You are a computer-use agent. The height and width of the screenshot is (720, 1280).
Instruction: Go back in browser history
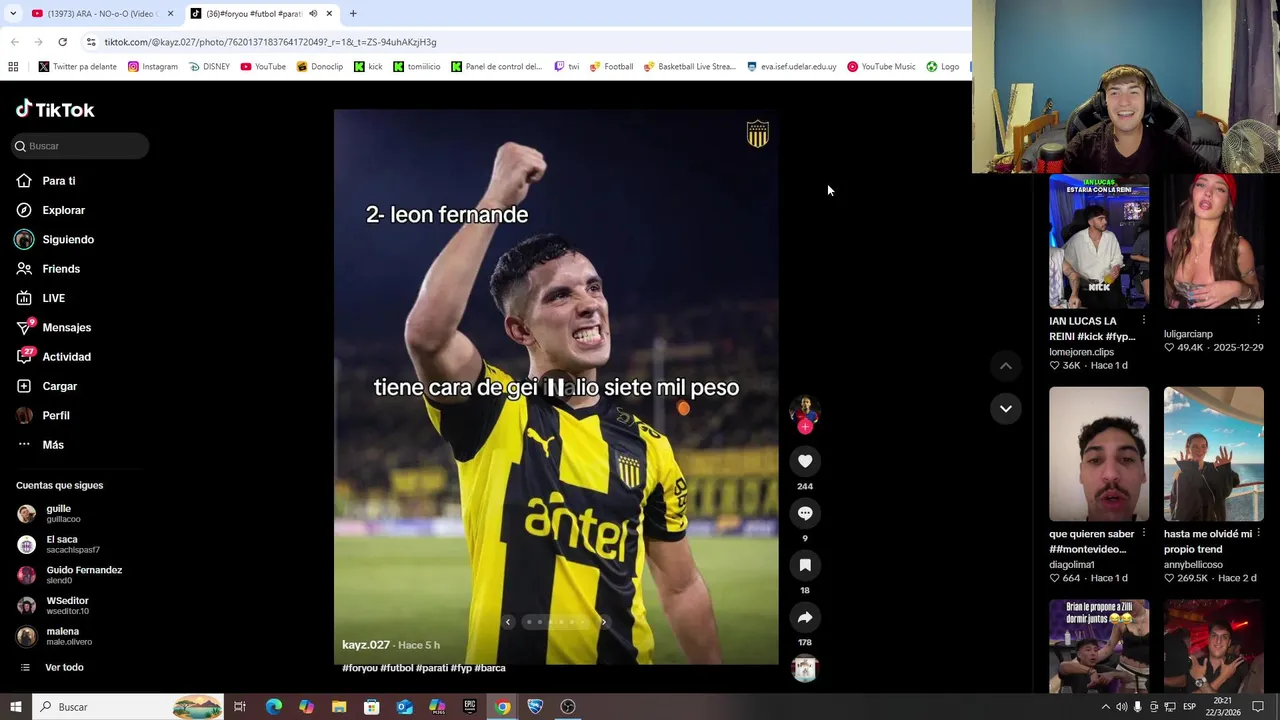(14, 42)
